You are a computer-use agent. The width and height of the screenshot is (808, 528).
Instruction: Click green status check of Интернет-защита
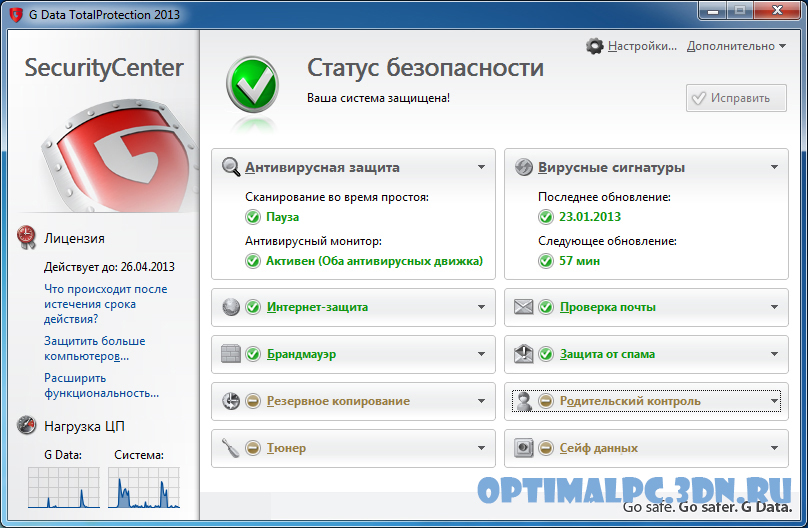point(252,307)
